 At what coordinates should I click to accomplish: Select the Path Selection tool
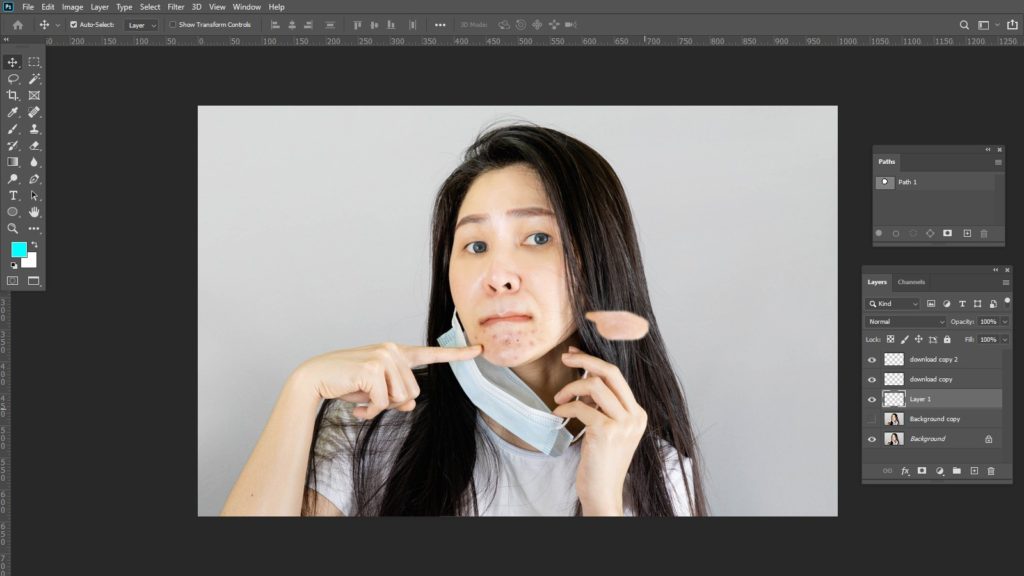[x=34, y=195]
